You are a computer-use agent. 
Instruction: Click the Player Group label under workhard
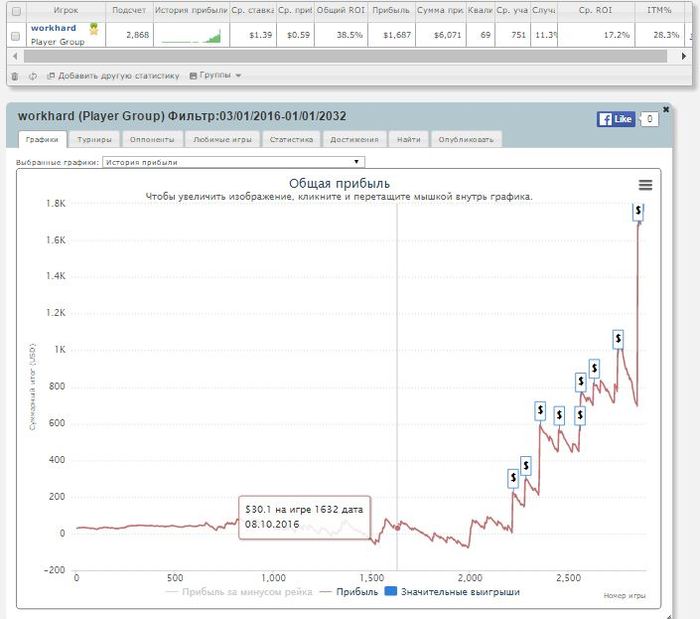click(58, 42)
